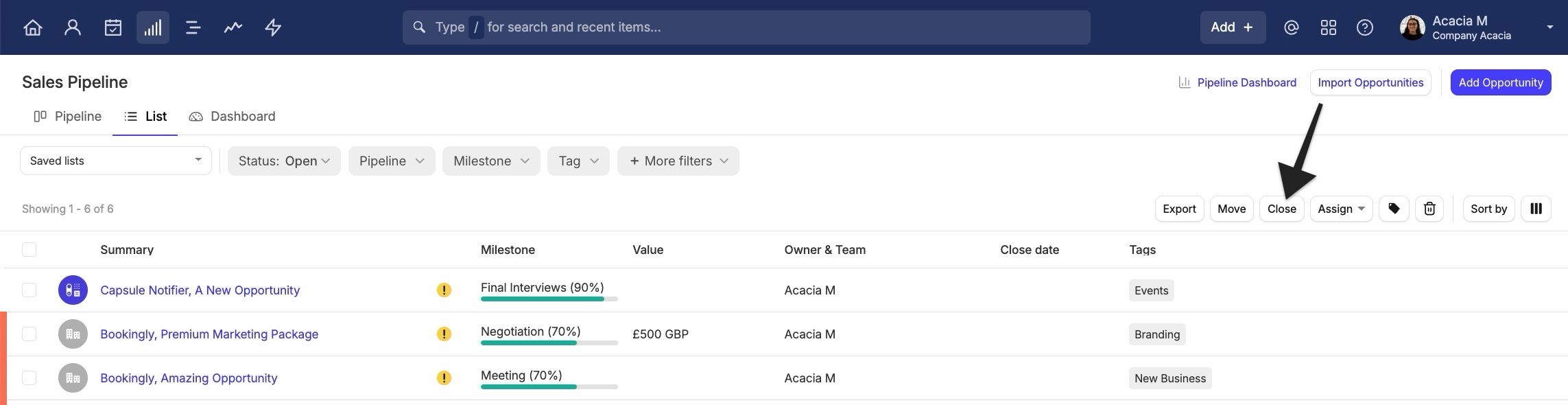Viewport: 1568px width, 405px height.
Task: Click the global search field
Action: coord(746,27)
